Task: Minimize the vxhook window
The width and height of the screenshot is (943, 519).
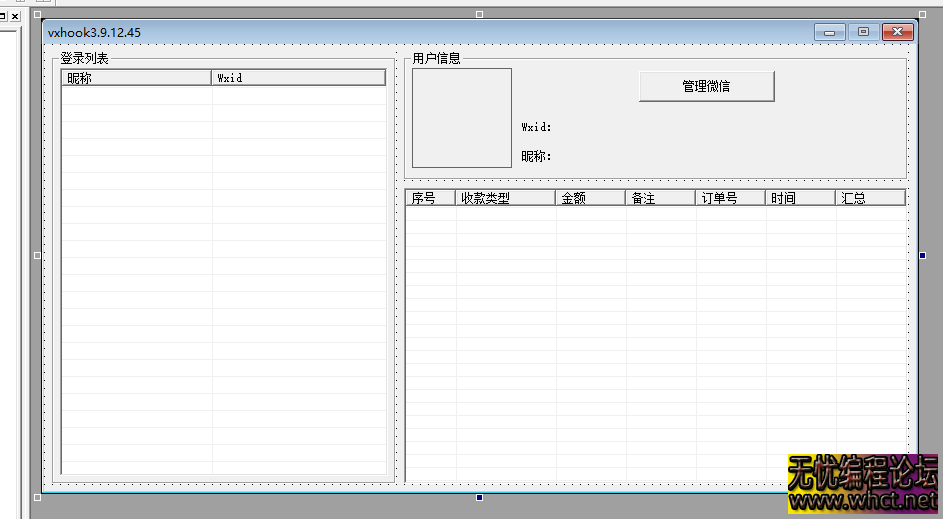Action: coord(830,33)
